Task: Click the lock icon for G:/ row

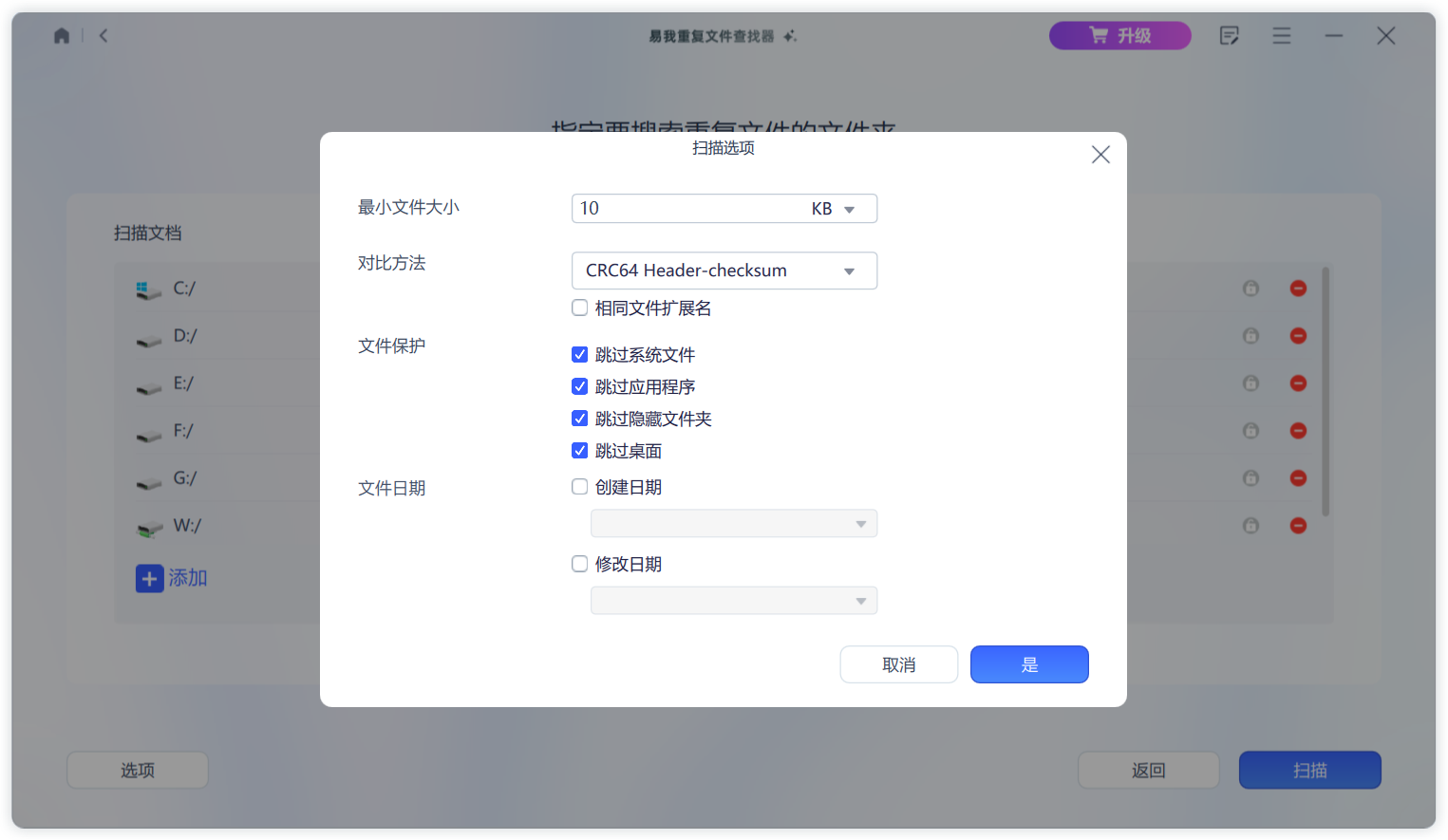Action: click(x=1251, y=478)
